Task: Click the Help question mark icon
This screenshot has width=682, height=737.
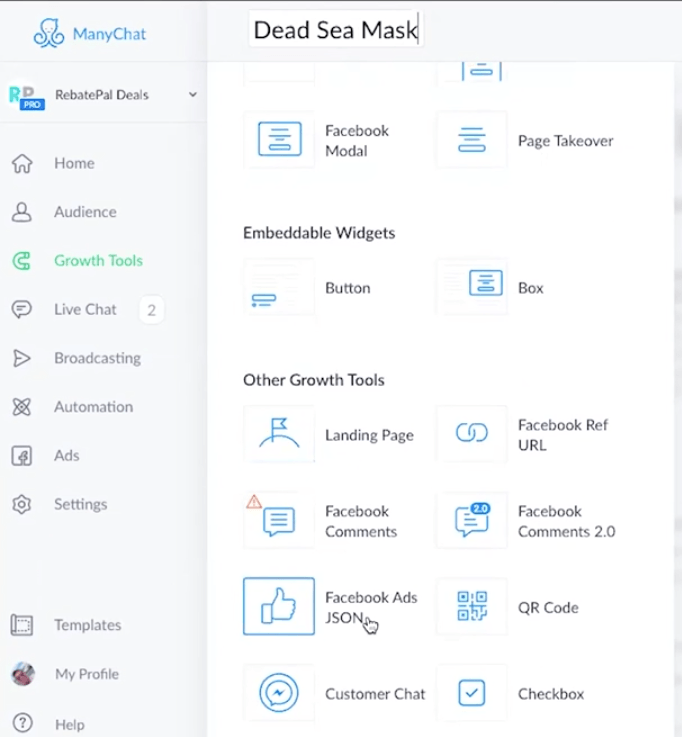Action: point(22,723)
